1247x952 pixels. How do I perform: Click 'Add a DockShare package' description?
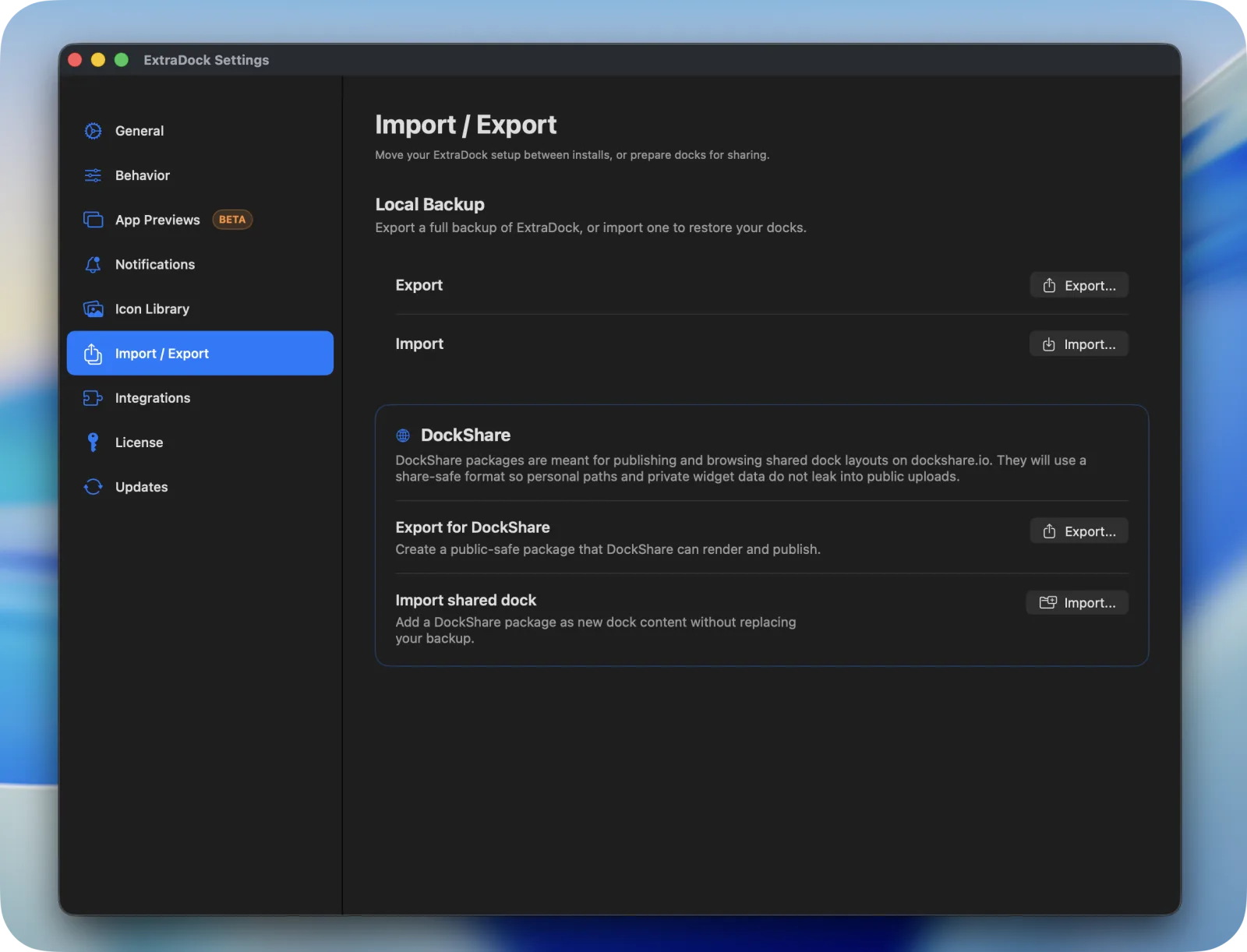(595, 630)
